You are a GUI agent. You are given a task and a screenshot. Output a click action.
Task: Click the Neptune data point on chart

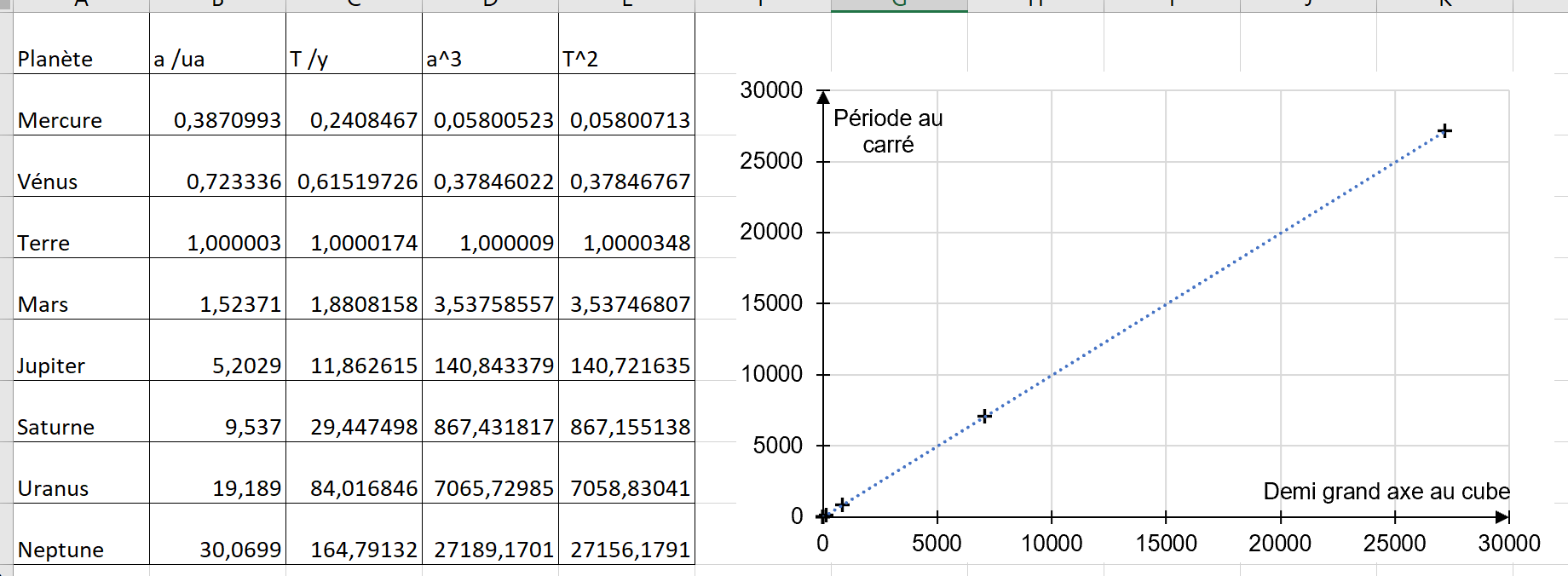tap(1444, 131)
